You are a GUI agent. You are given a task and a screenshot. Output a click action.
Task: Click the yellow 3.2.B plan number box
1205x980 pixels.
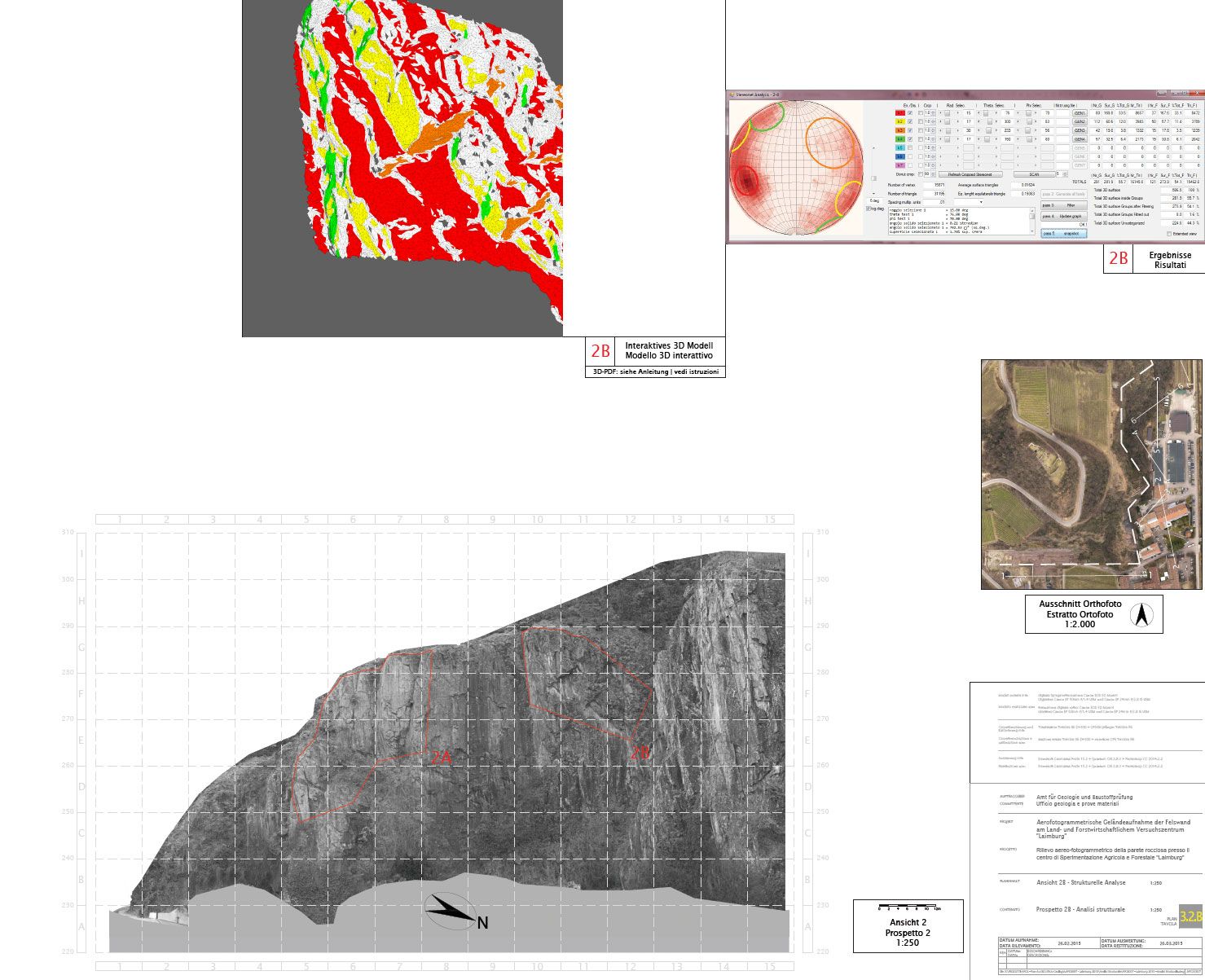(x=1190, y=916)
